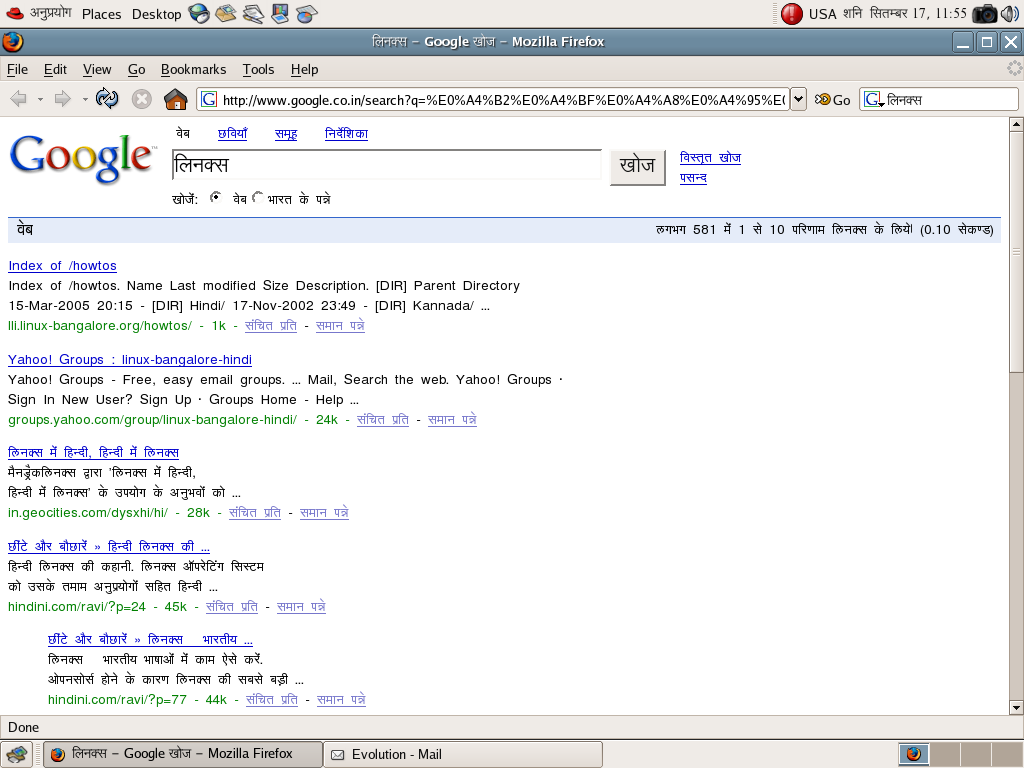Click the USA keyboard layout indicator
This screenshot has width=1024, height=768.
(822, 14)
